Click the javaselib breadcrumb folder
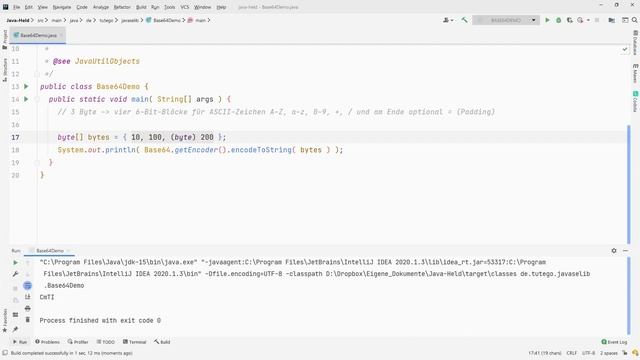Screen dimensions: 640x360 [x=130, y=20]
